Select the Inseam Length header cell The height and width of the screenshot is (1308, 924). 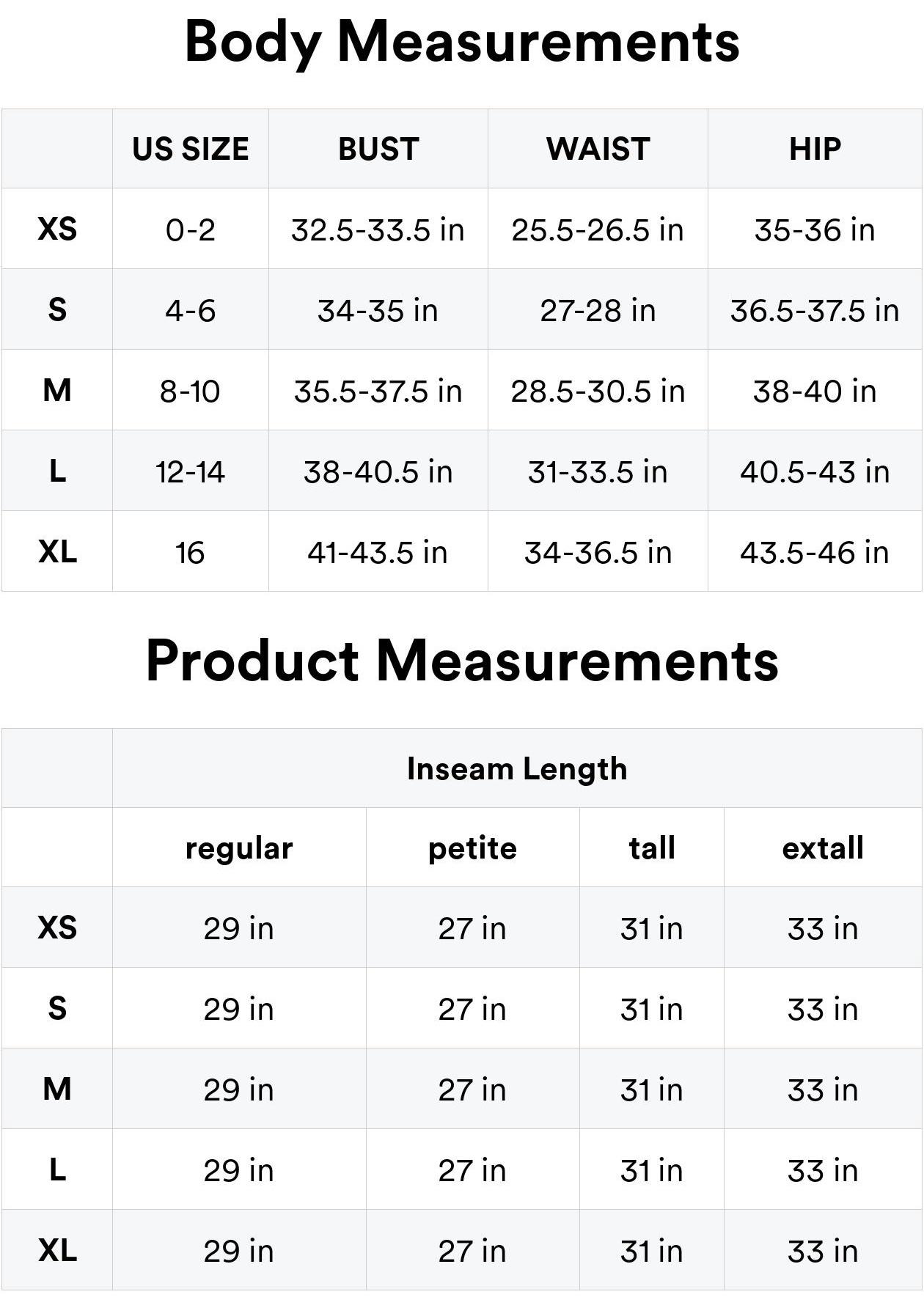[x=517, y=768]
